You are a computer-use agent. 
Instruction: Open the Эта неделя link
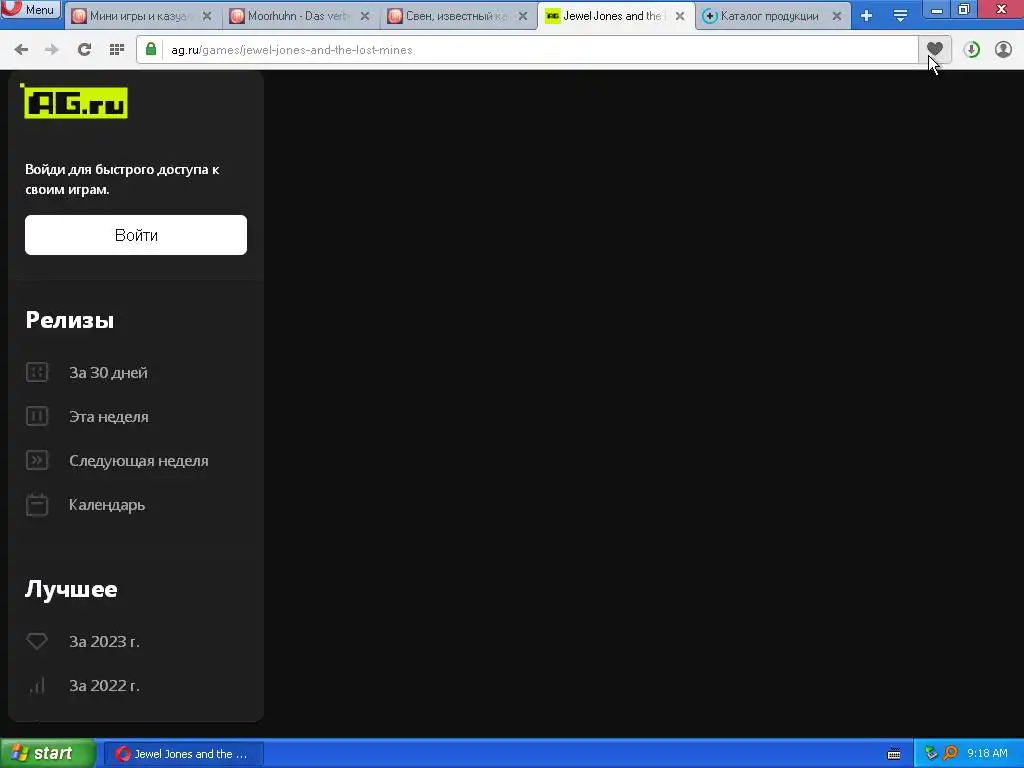(x=109, y=417)
